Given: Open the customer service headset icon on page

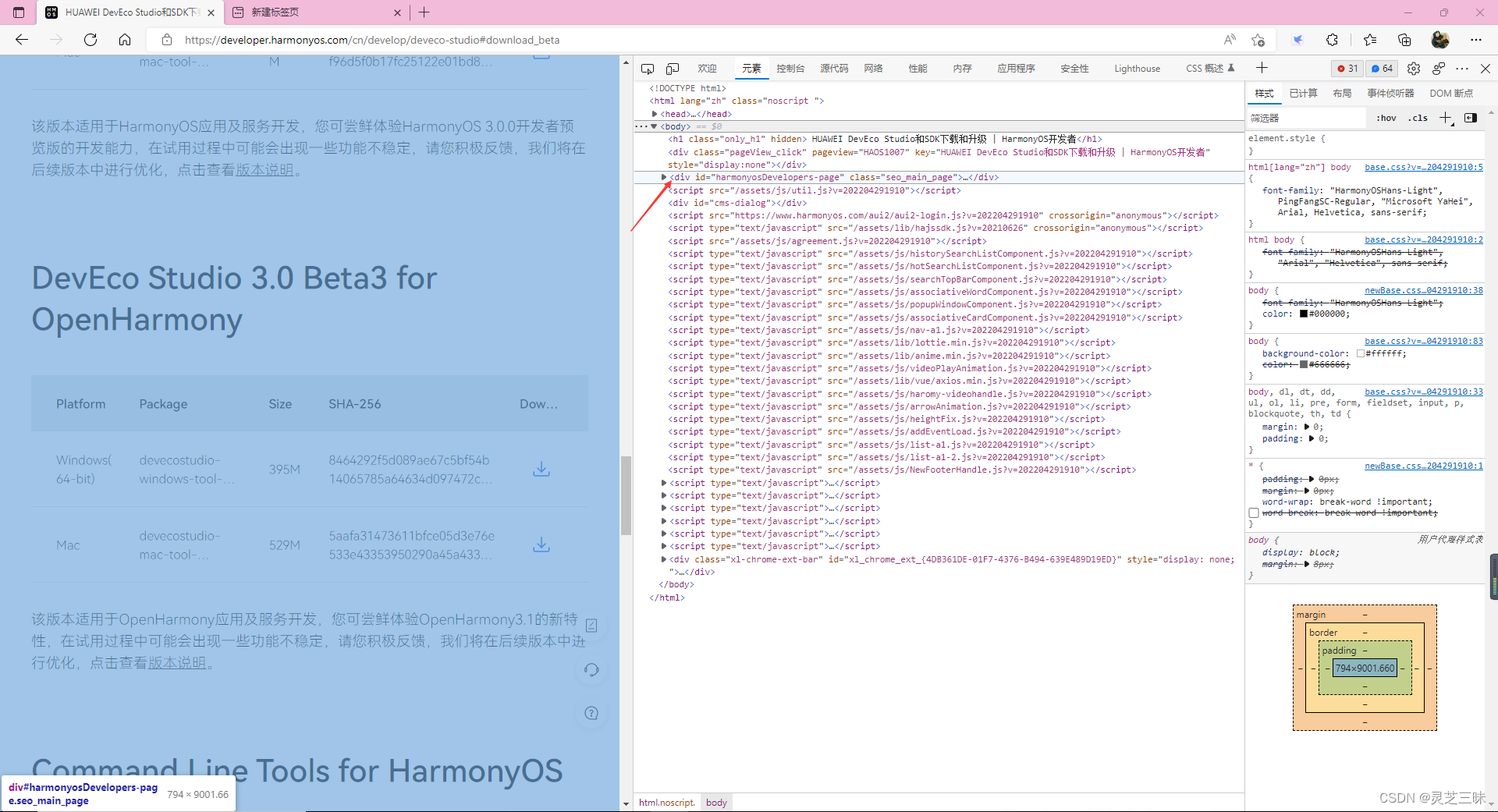Looking at the screenshot, I should tap(591, 669).
